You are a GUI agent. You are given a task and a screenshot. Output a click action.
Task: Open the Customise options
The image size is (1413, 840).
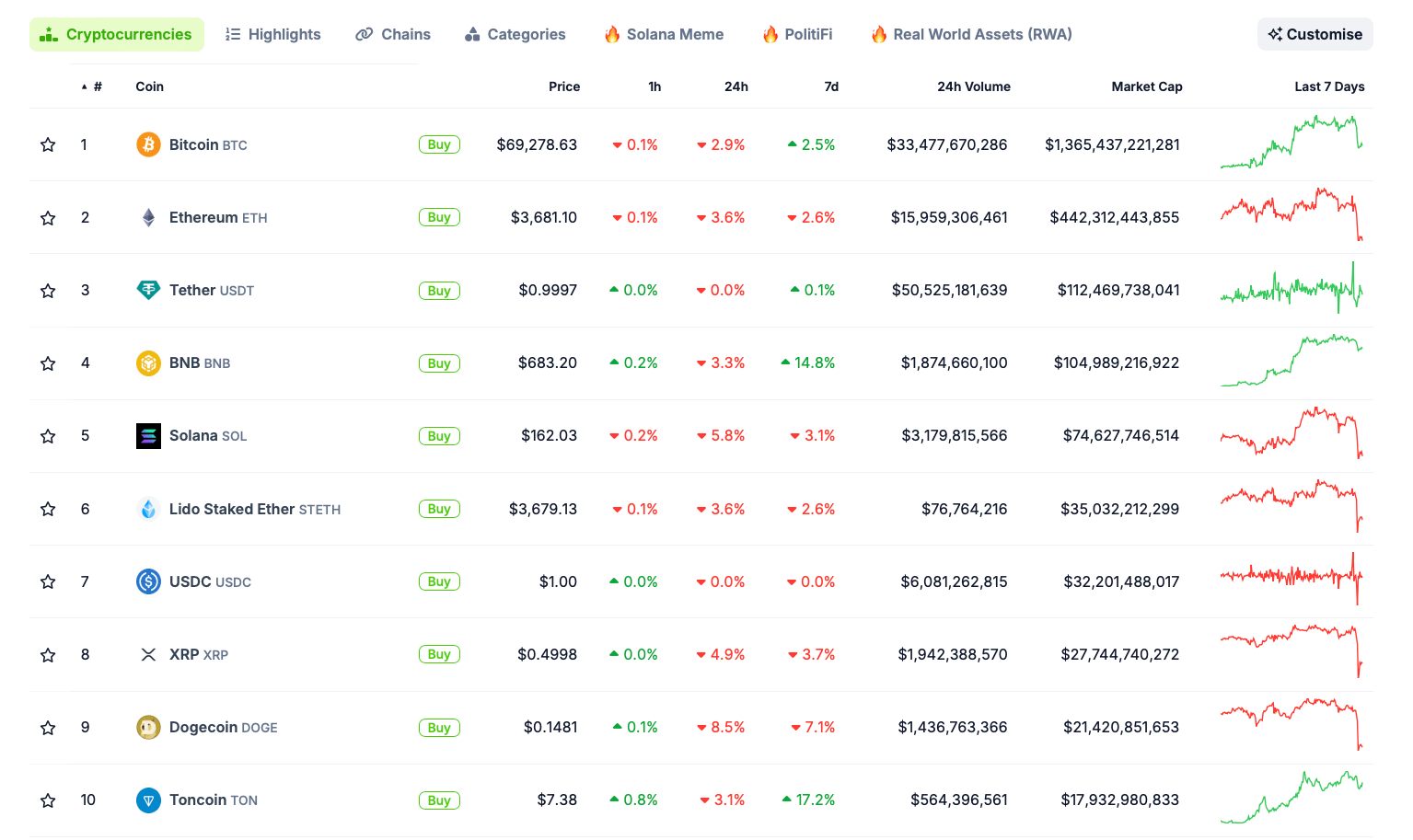tap(1315, 34)
